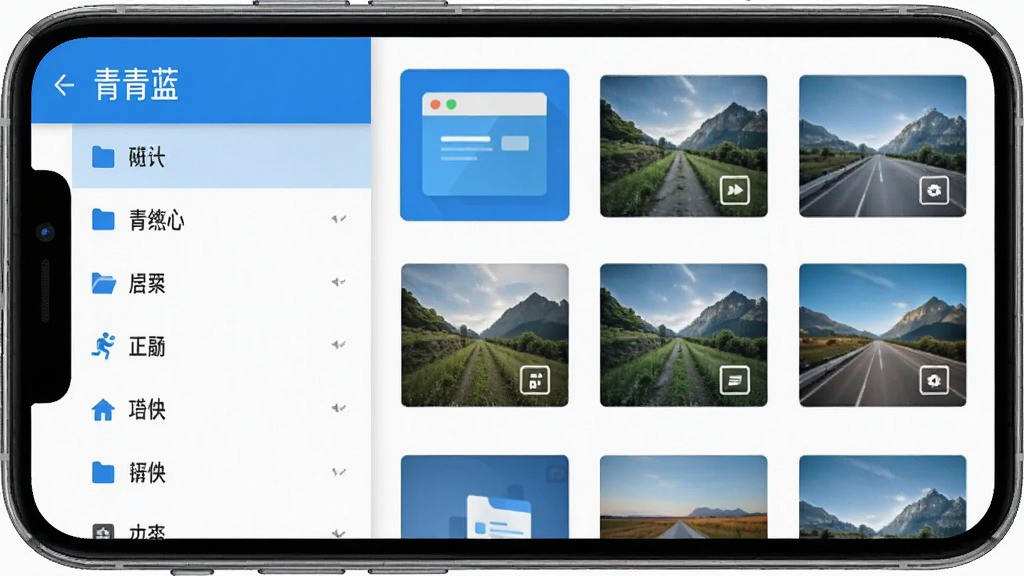Tap the gear badge on second-row highway photo

coord(934,380)
